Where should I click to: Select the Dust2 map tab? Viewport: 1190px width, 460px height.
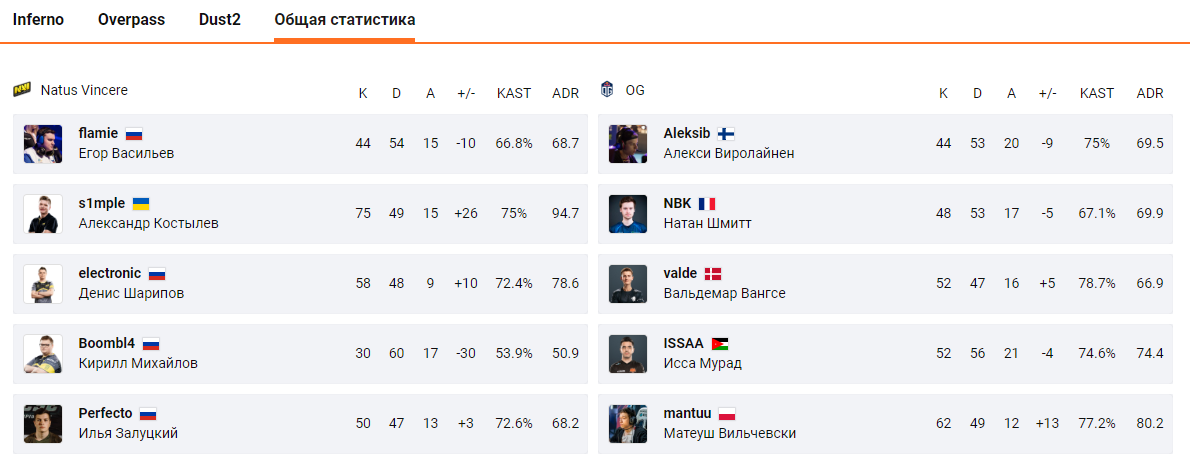click(219, 20)
